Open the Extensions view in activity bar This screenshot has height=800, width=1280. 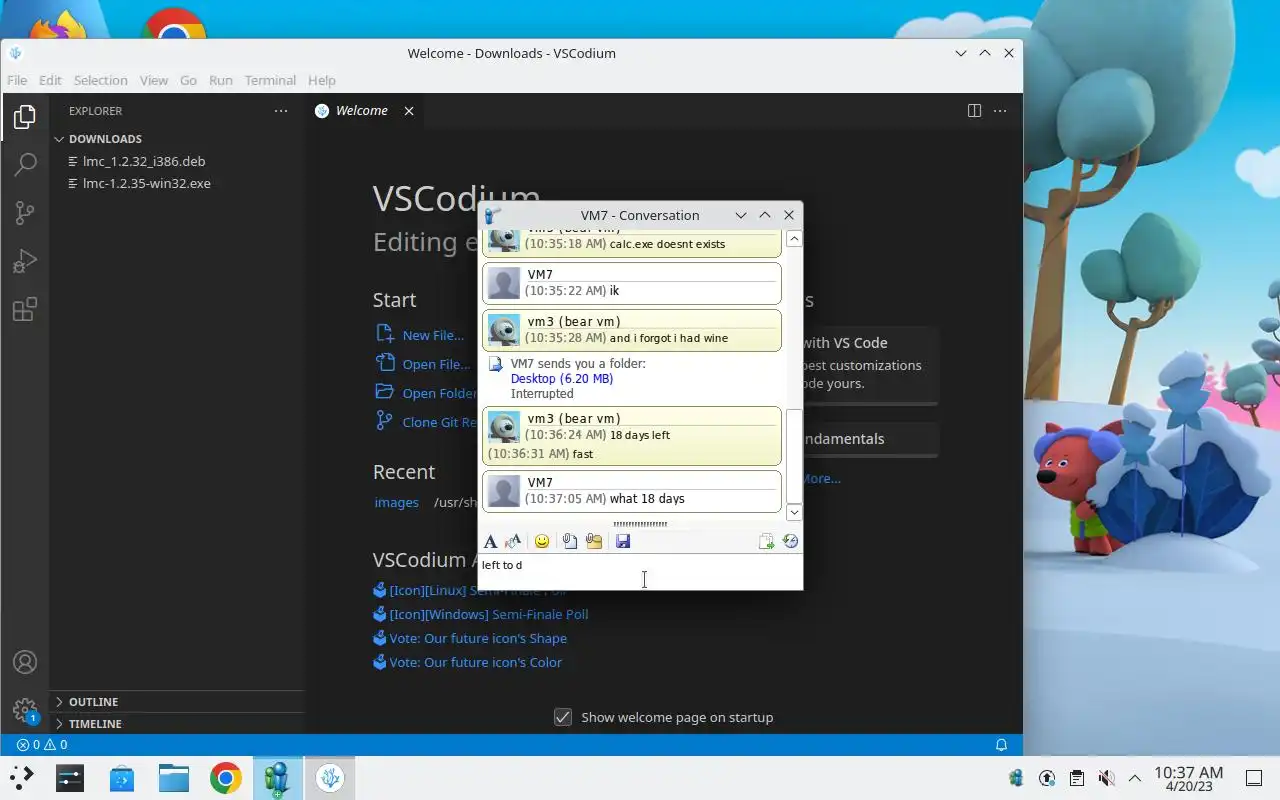[x=25, y=310]
